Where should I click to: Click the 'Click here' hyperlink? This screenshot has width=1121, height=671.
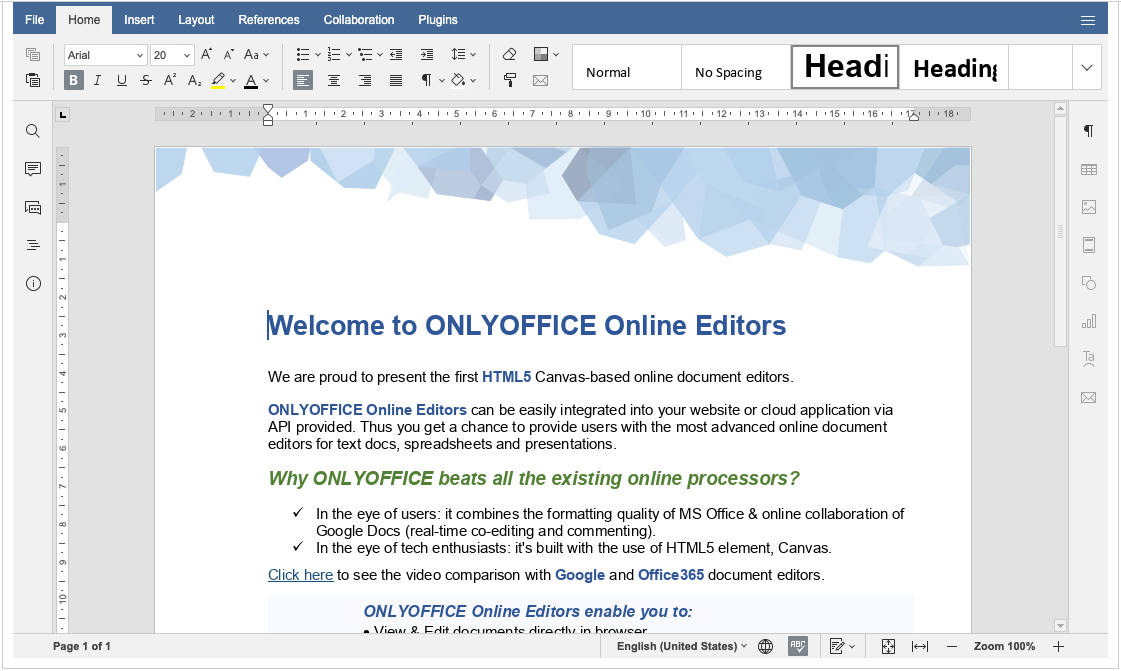300,575
